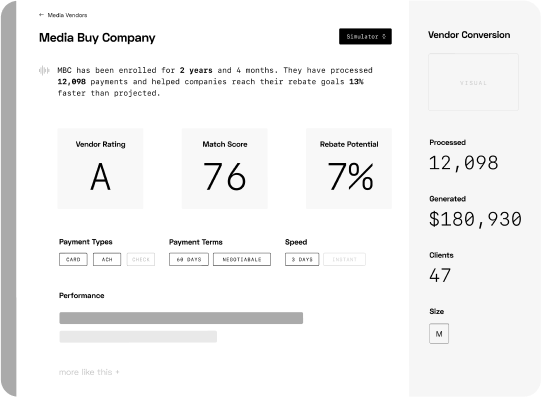The height and width of the screenshot is (397, 541).
Task: Toggle the CARD payment type chip
Action: pyautogui.click(x=73, y=259)
